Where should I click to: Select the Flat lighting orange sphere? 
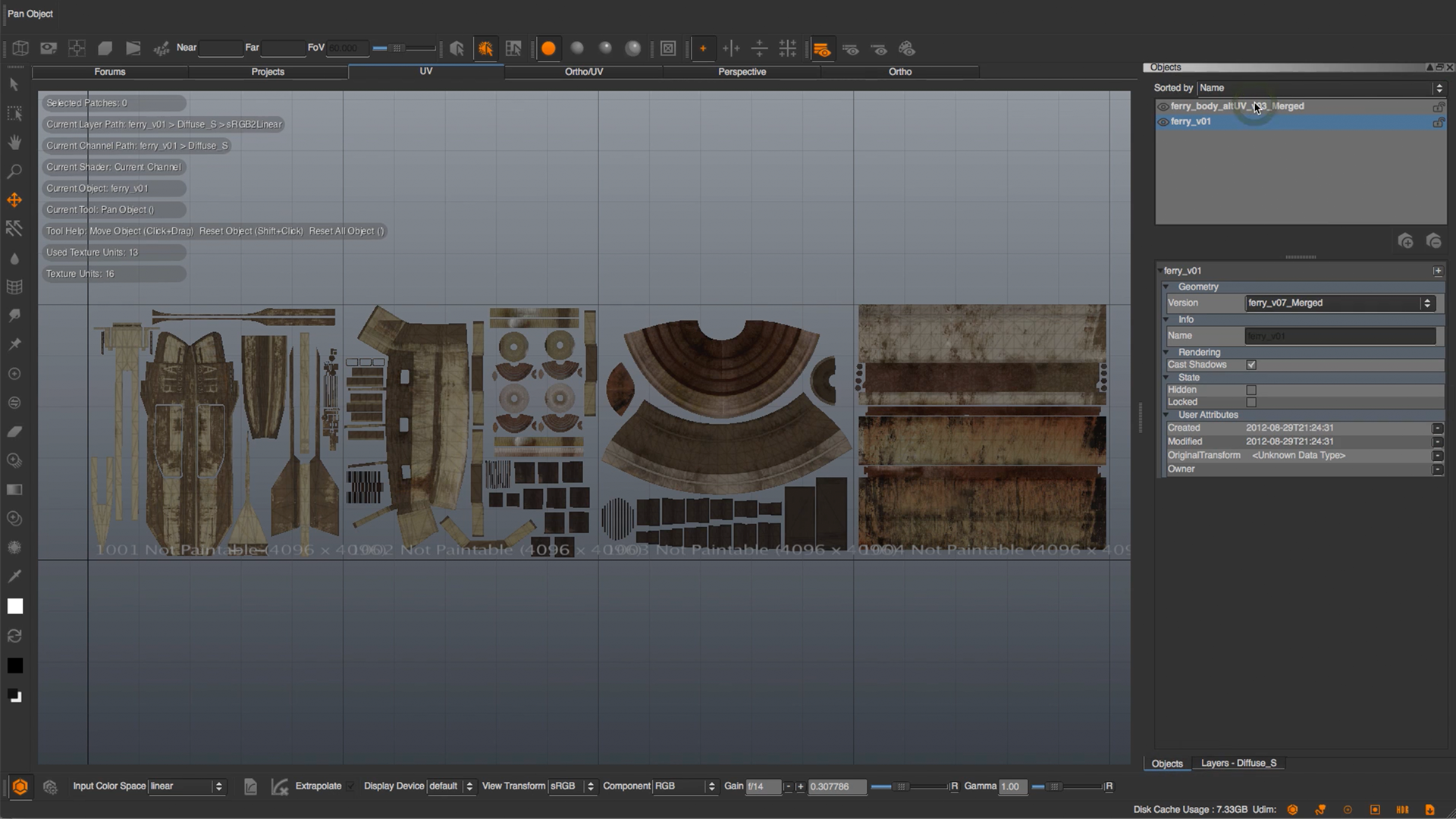click(548, 49)
